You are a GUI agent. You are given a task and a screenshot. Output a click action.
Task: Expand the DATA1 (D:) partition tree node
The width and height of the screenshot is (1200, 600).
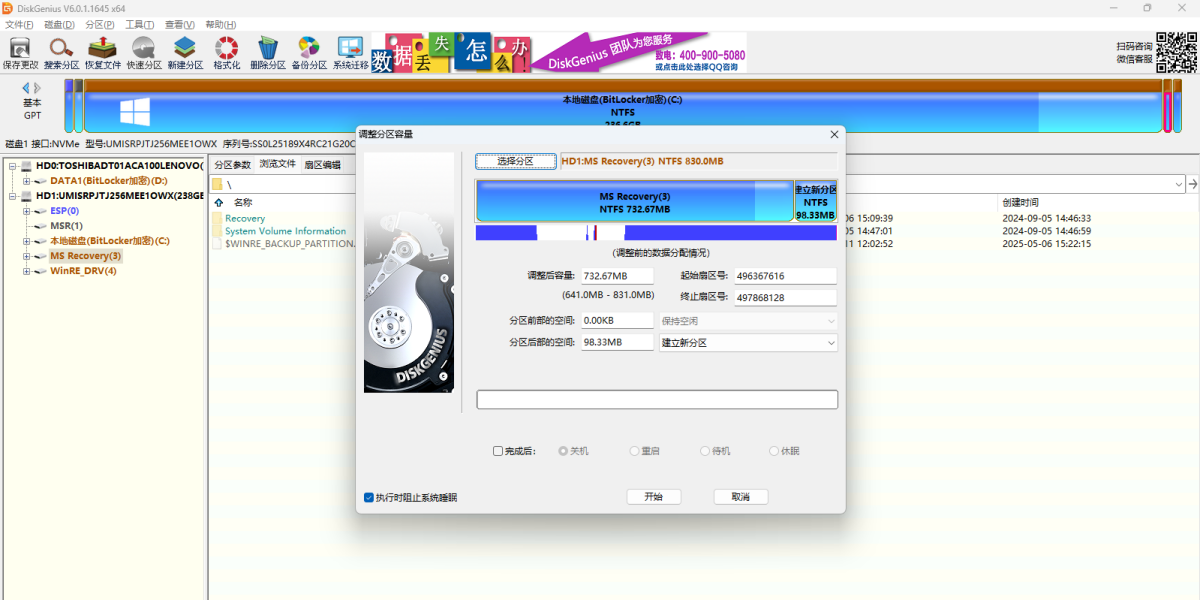[27, 181]
